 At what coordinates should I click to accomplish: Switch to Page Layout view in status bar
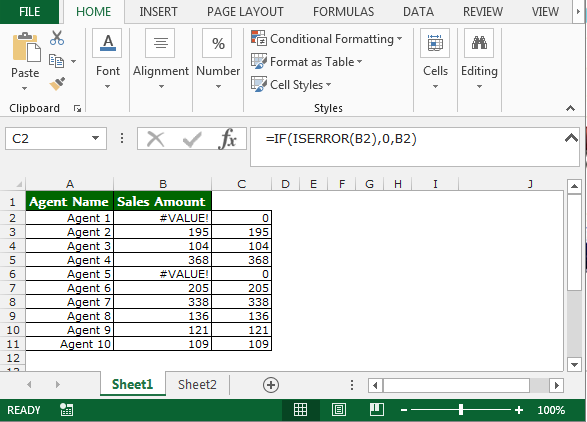coord(339,410)
